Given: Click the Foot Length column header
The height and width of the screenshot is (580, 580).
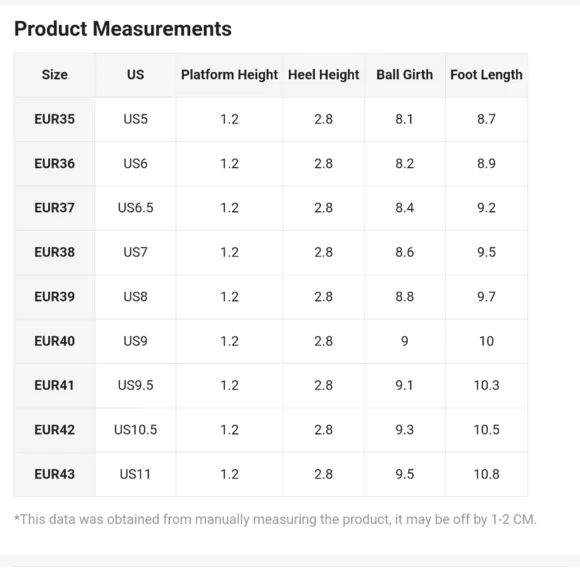Looking at the screenshot, I should point(486,75).
